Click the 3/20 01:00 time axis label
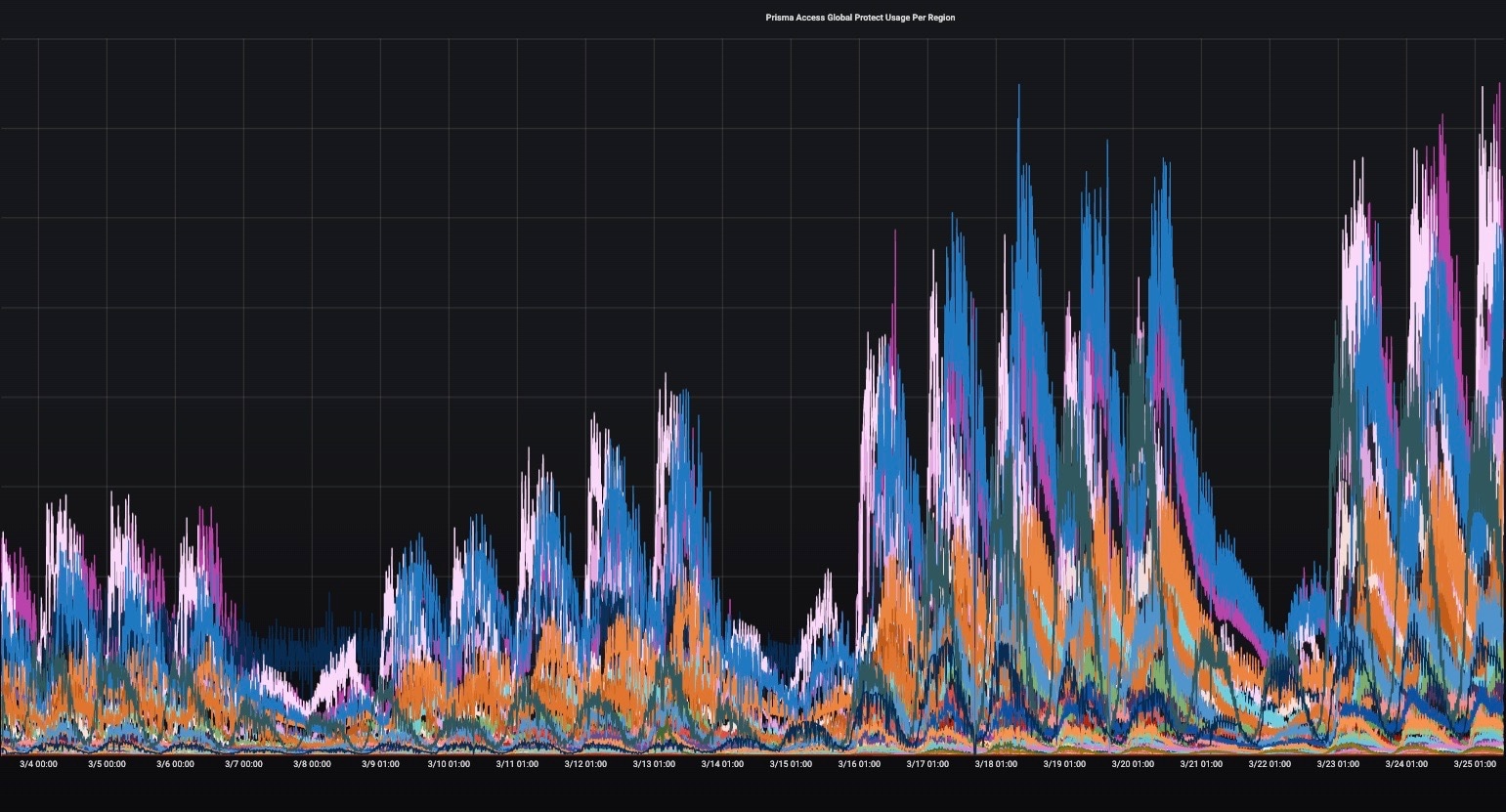This screenshot has height=812, width=1506. [x=1133, y=764]
